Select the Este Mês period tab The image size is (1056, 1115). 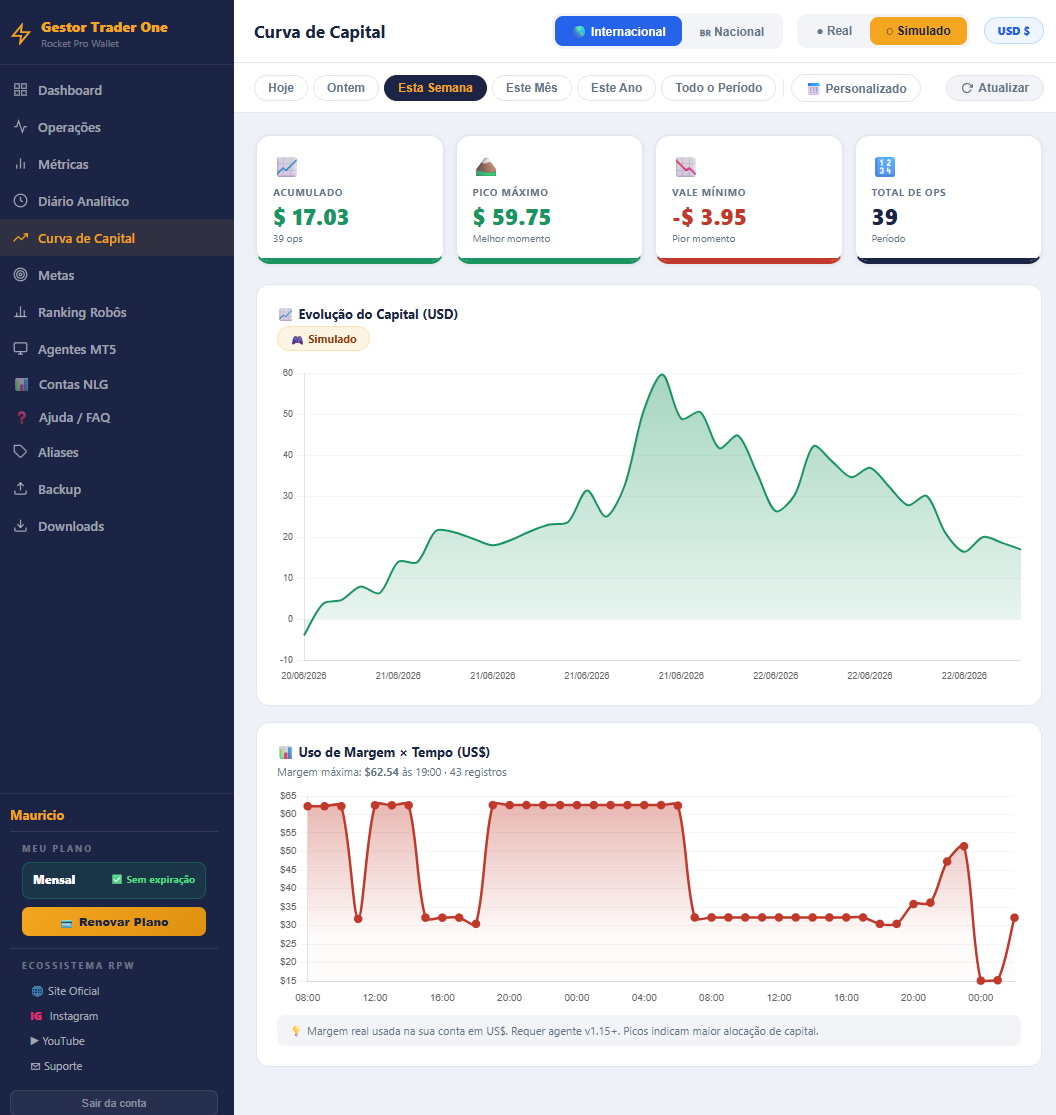531,87
